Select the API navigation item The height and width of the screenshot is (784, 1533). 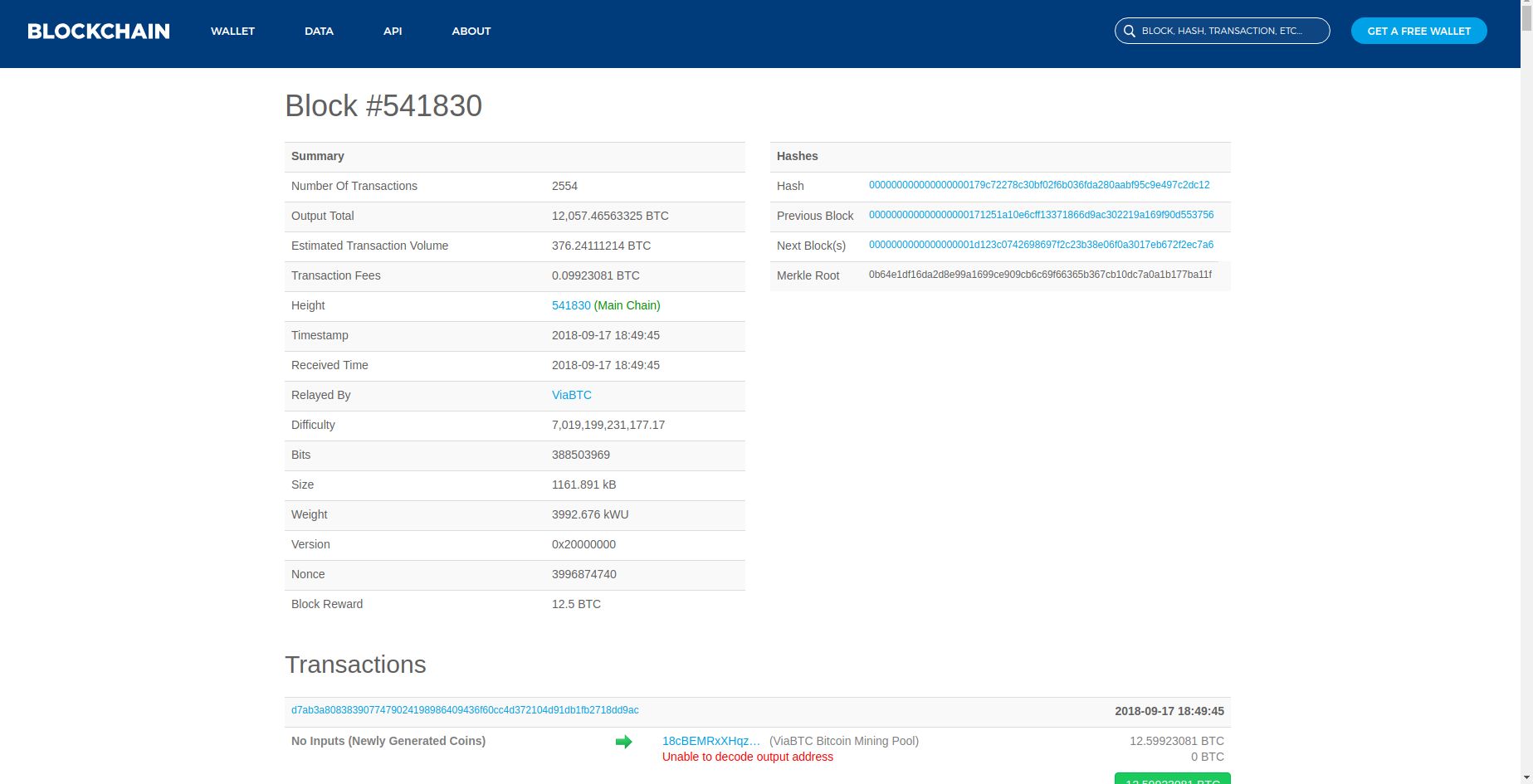click(x=392, y=31)
